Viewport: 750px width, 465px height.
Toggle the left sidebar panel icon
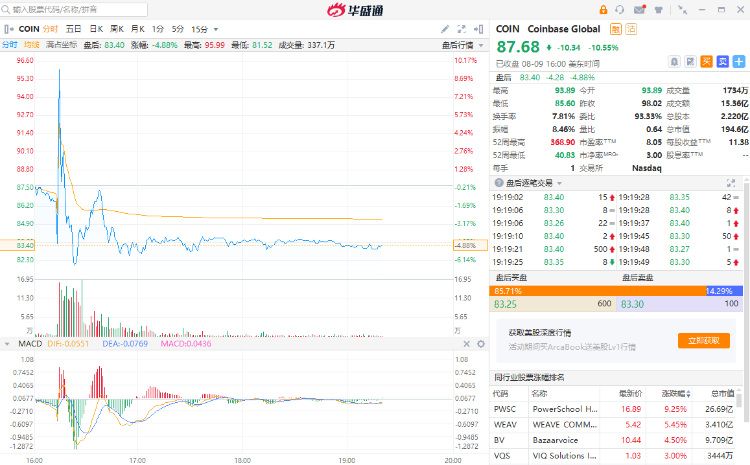click(x=9, y=29)
